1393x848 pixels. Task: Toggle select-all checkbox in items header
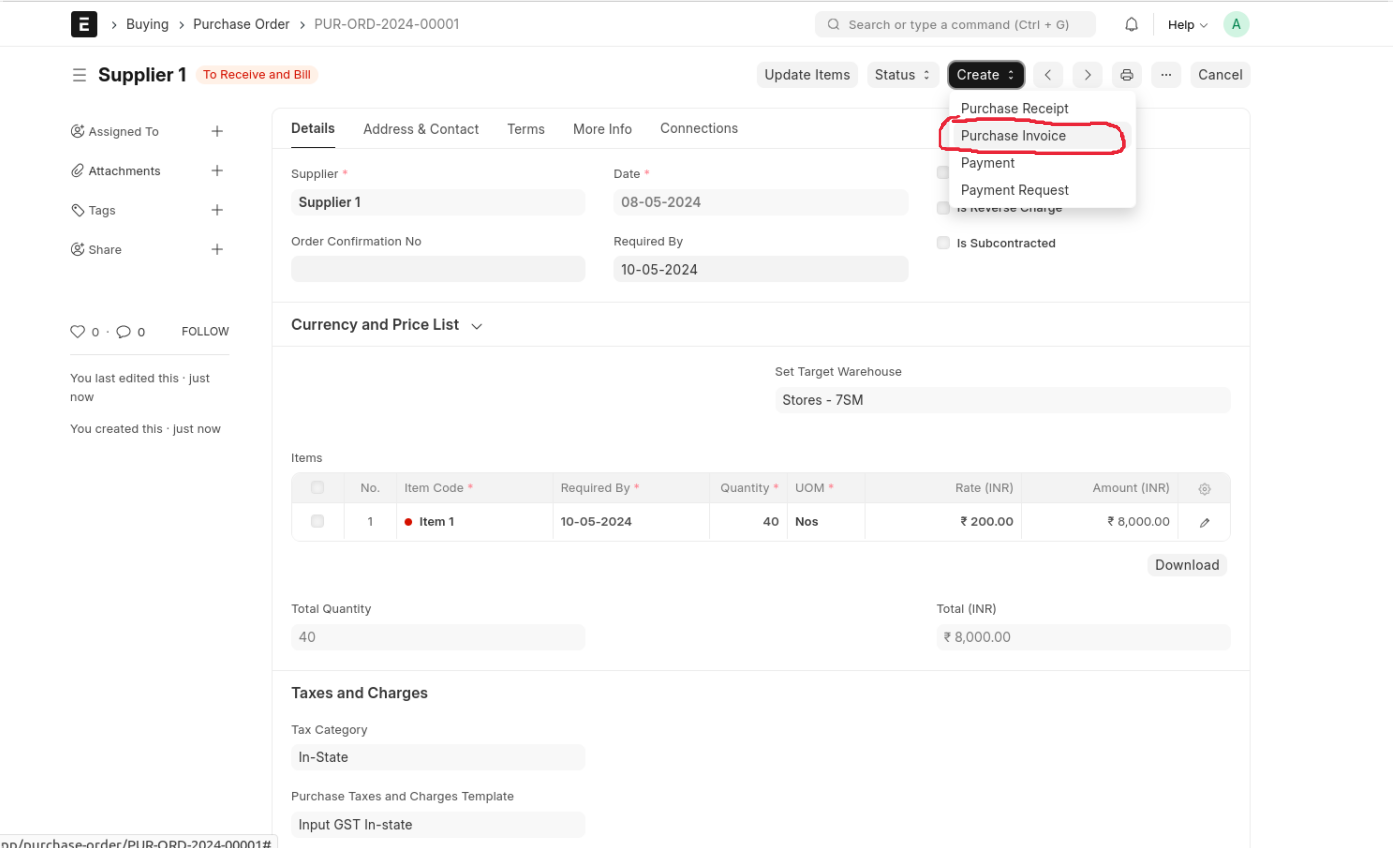tap(317, 488)
